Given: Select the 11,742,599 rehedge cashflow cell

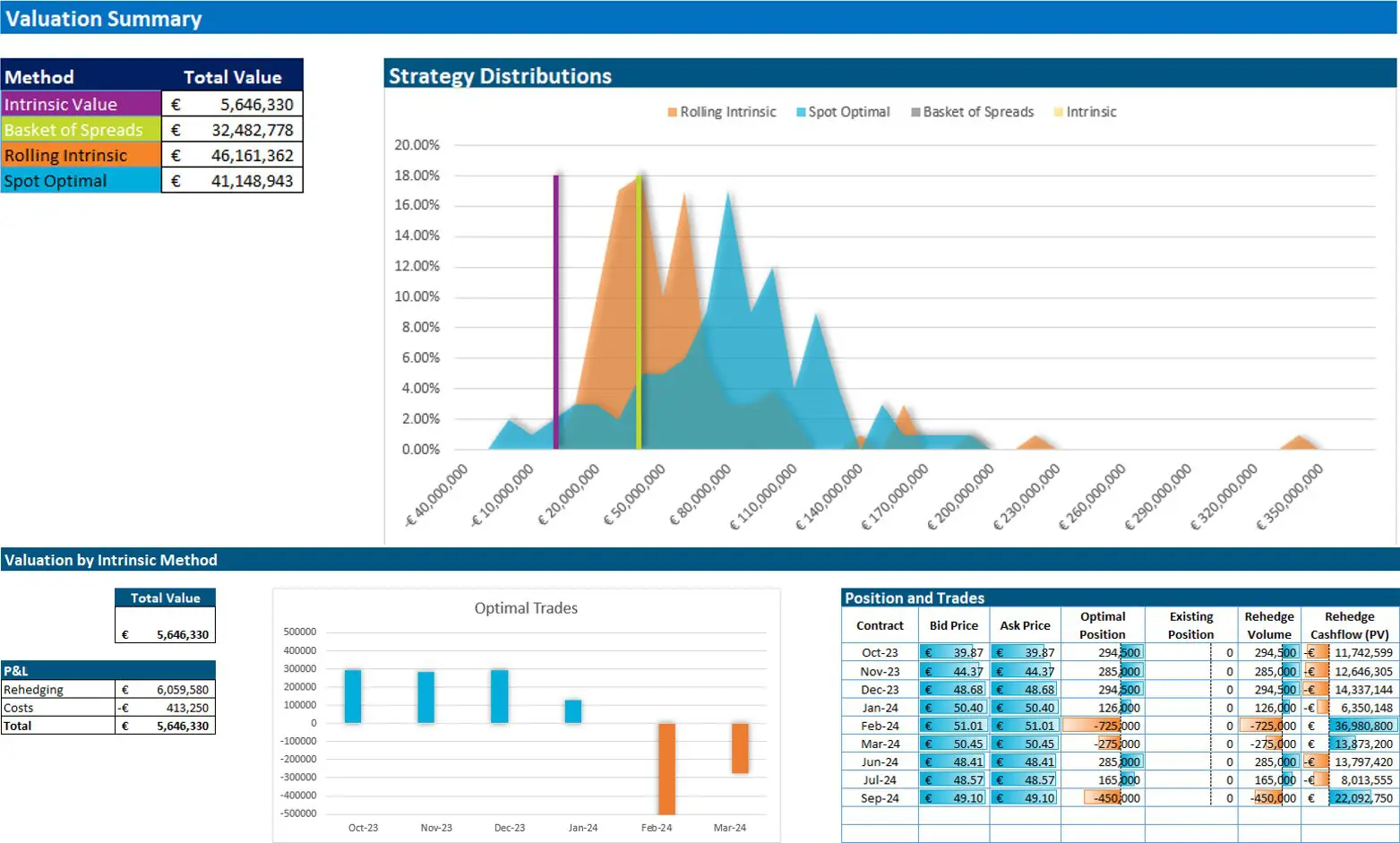Looking at the screenshot, I should (x=1350, y=653).
